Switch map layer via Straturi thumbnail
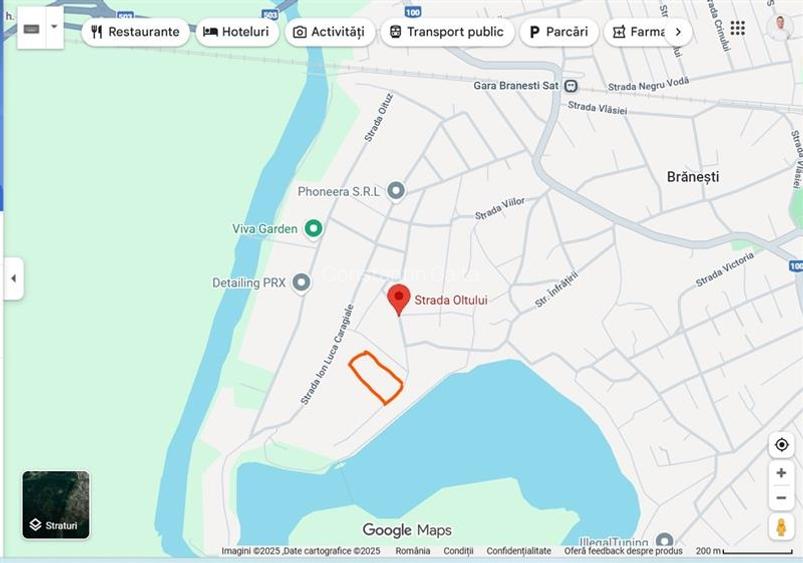Screen dimensions: 803x563 pos(56,505)
